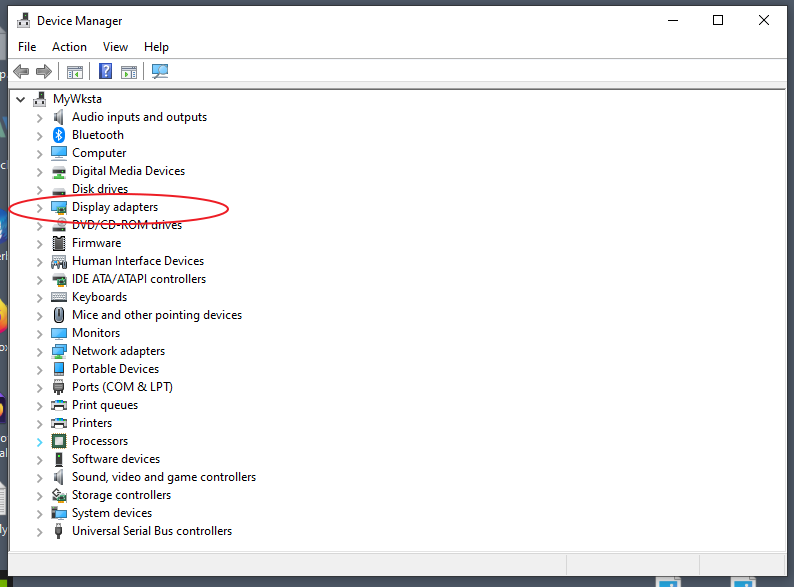Expand Audio inputs and outputs node
This screenshot has width=794, height=587.
pos(39,118)
